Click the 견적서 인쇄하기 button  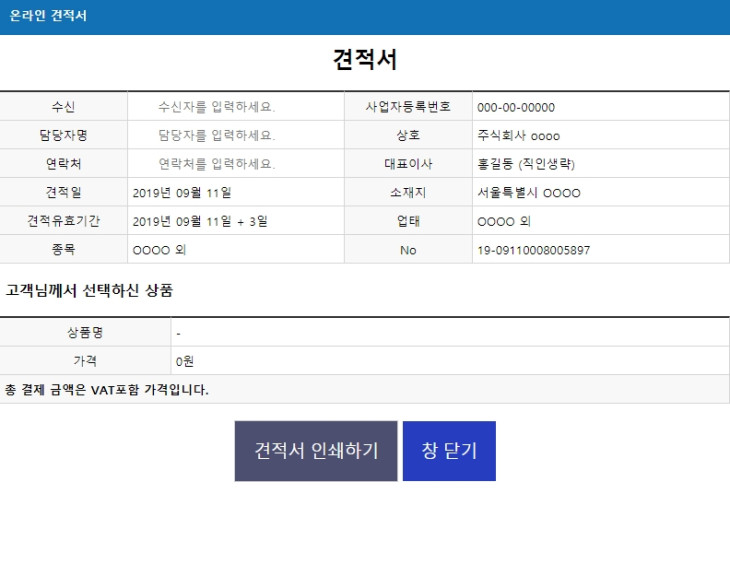coord(316,451)
